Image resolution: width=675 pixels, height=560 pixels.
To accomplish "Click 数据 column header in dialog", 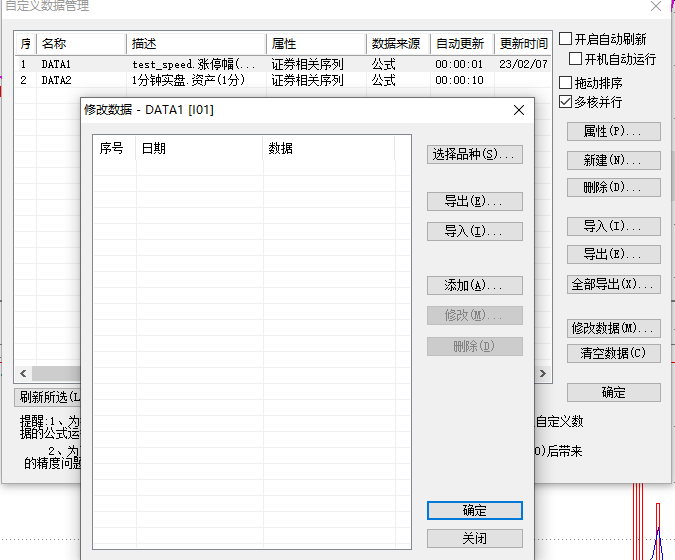I will (x=329, y=149).
